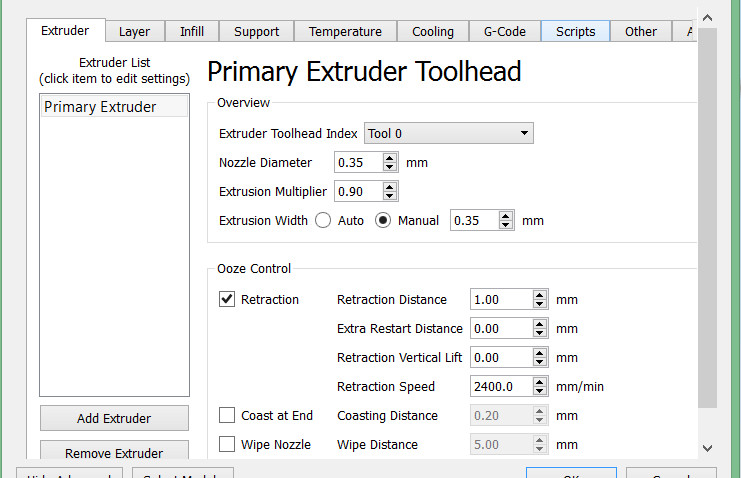This screenshot has height=478, width=741.
Task: Open the Temperature tab
Action: click(x=345, y=31)
